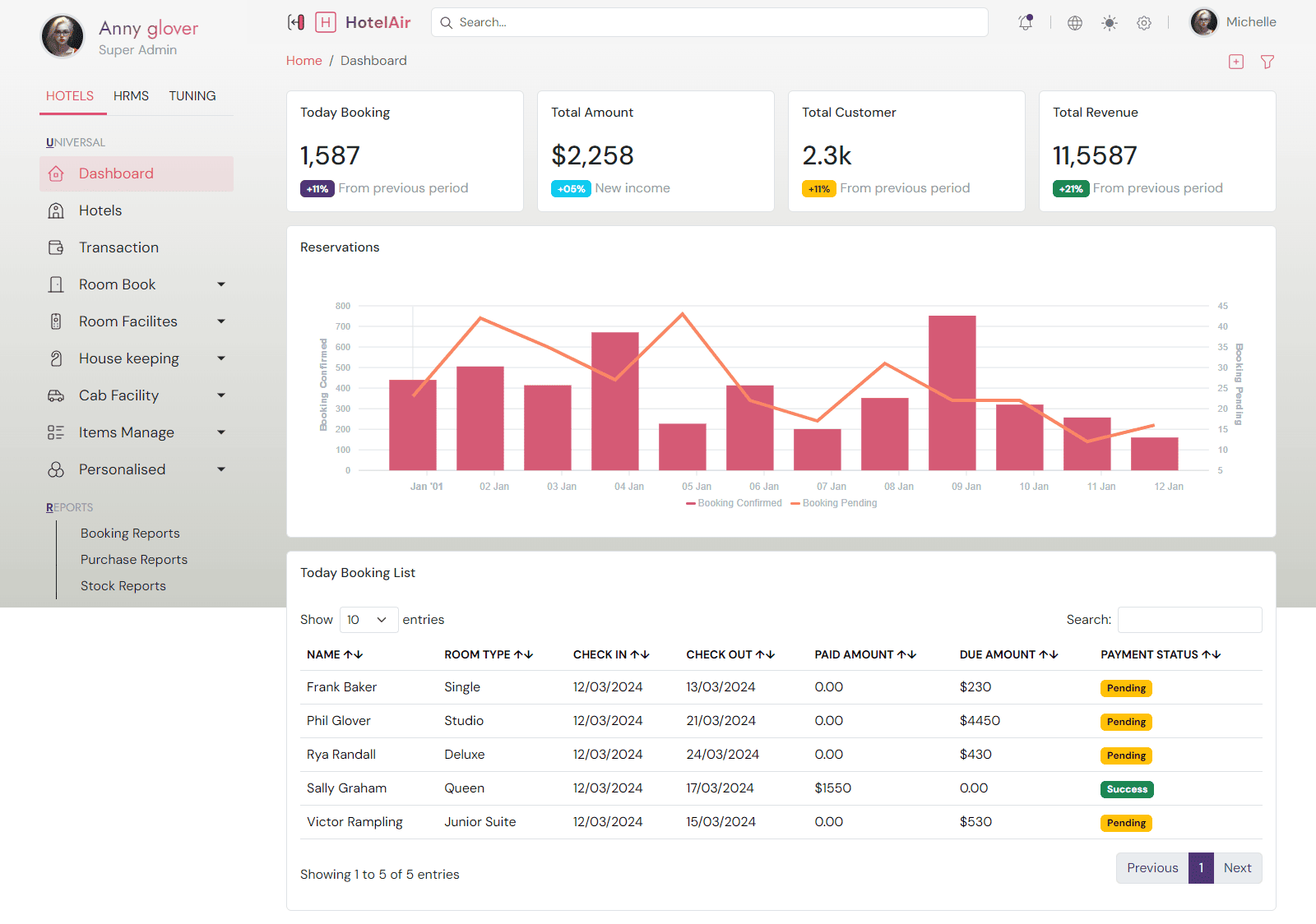Click the notification bell icon
The height and width of the screenshot is (924, 1316).
point(1025,23)
